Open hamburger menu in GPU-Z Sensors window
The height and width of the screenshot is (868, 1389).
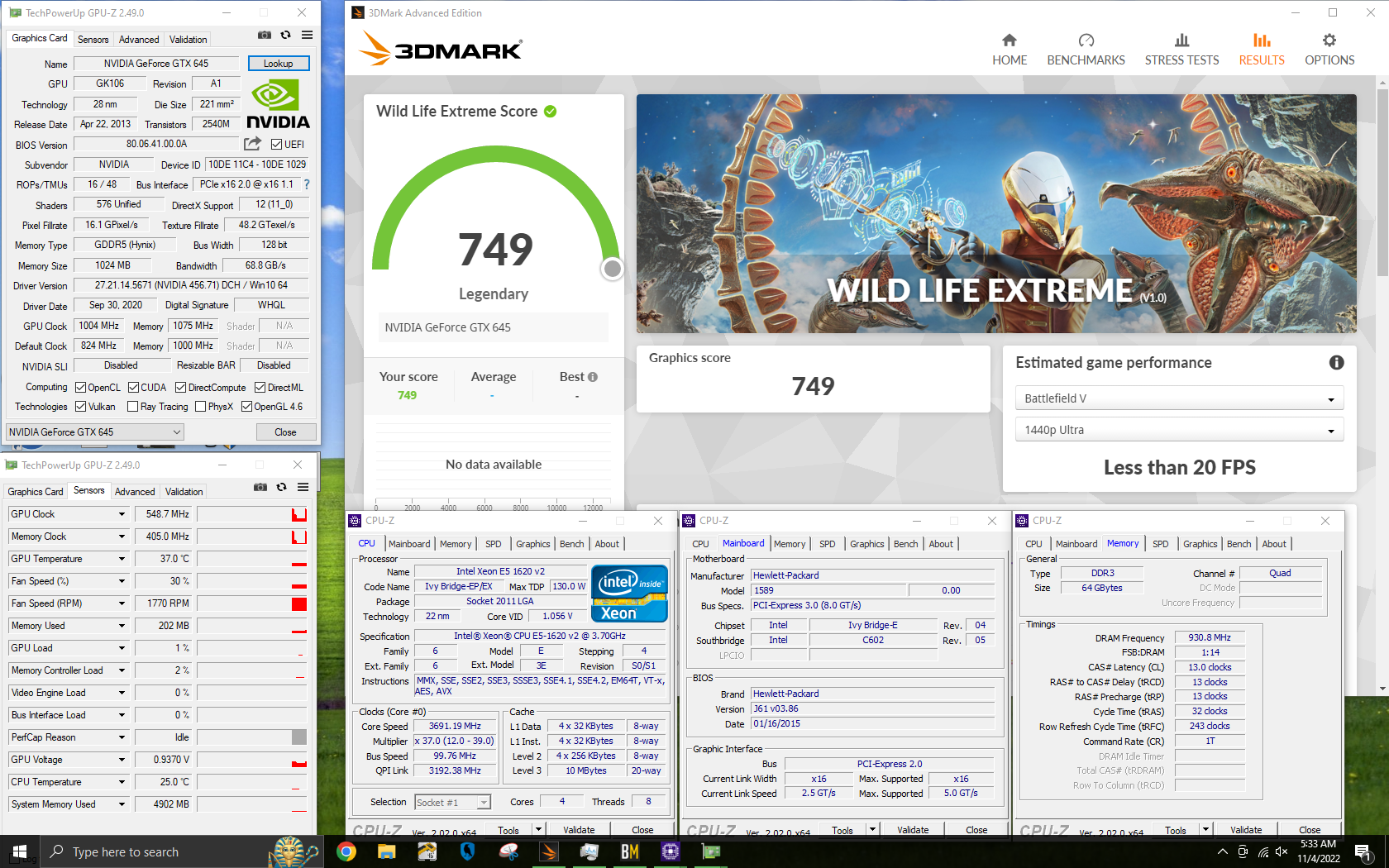pyautogui.click(x=303, y=488)
